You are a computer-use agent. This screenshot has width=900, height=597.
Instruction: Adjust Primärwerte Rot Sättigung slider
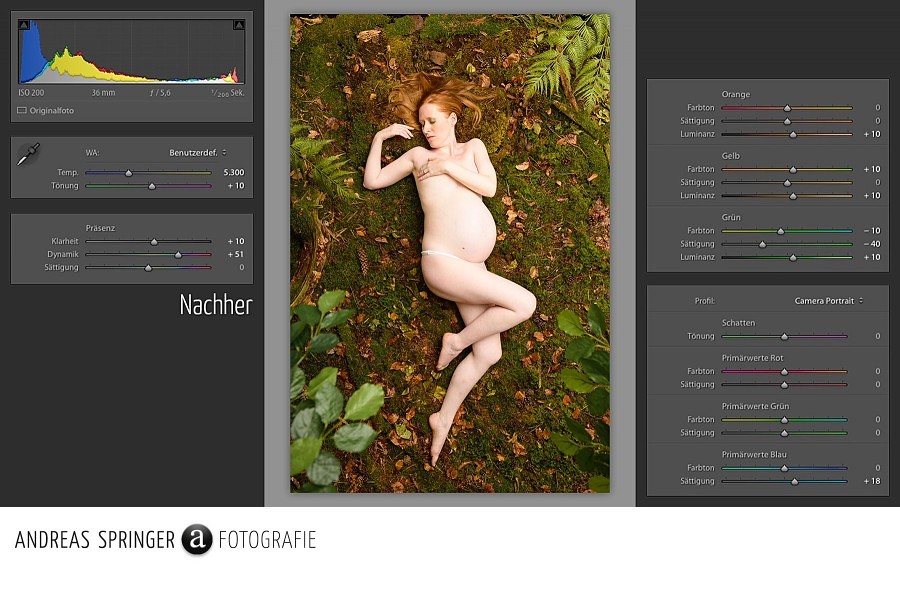(x=784, y=385)
